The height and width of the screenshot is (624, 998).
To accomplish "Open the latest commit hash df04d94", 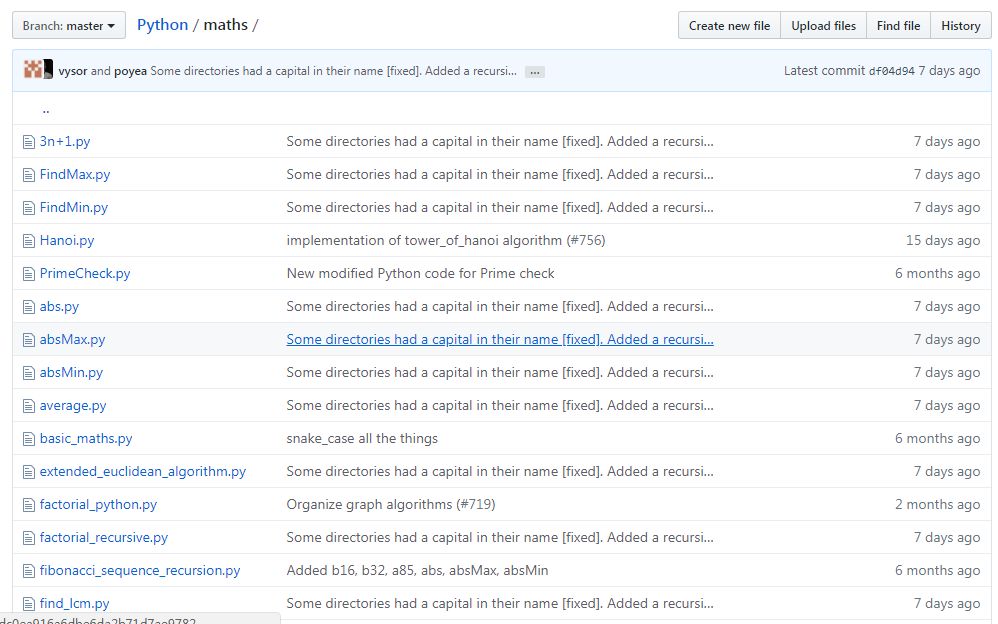I will point(891,72).
